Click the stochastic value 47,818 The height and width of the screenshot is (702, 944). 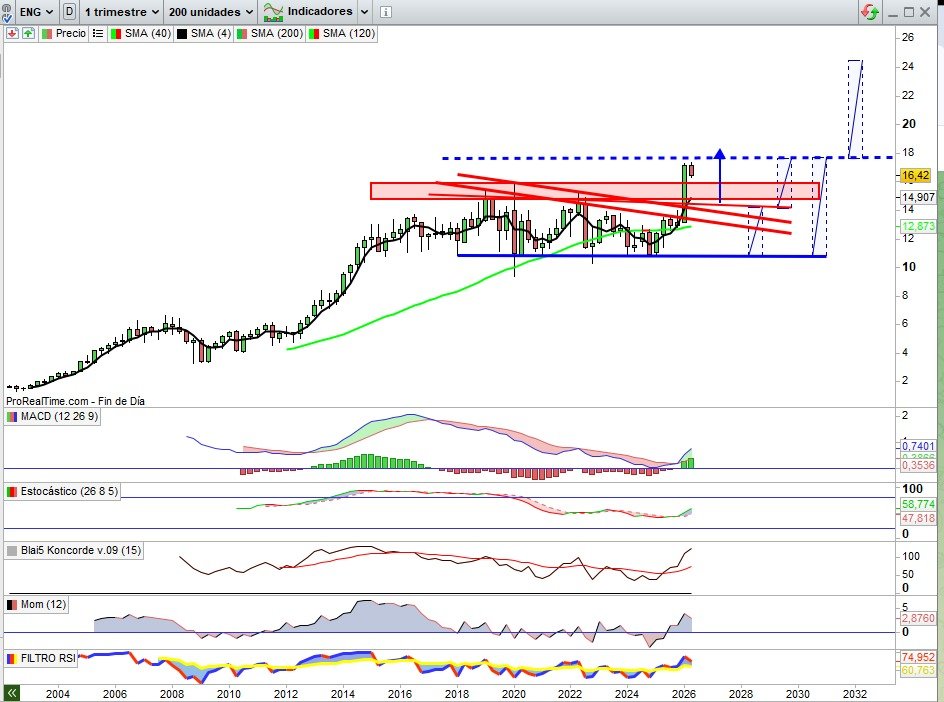(x=918, y=518)
